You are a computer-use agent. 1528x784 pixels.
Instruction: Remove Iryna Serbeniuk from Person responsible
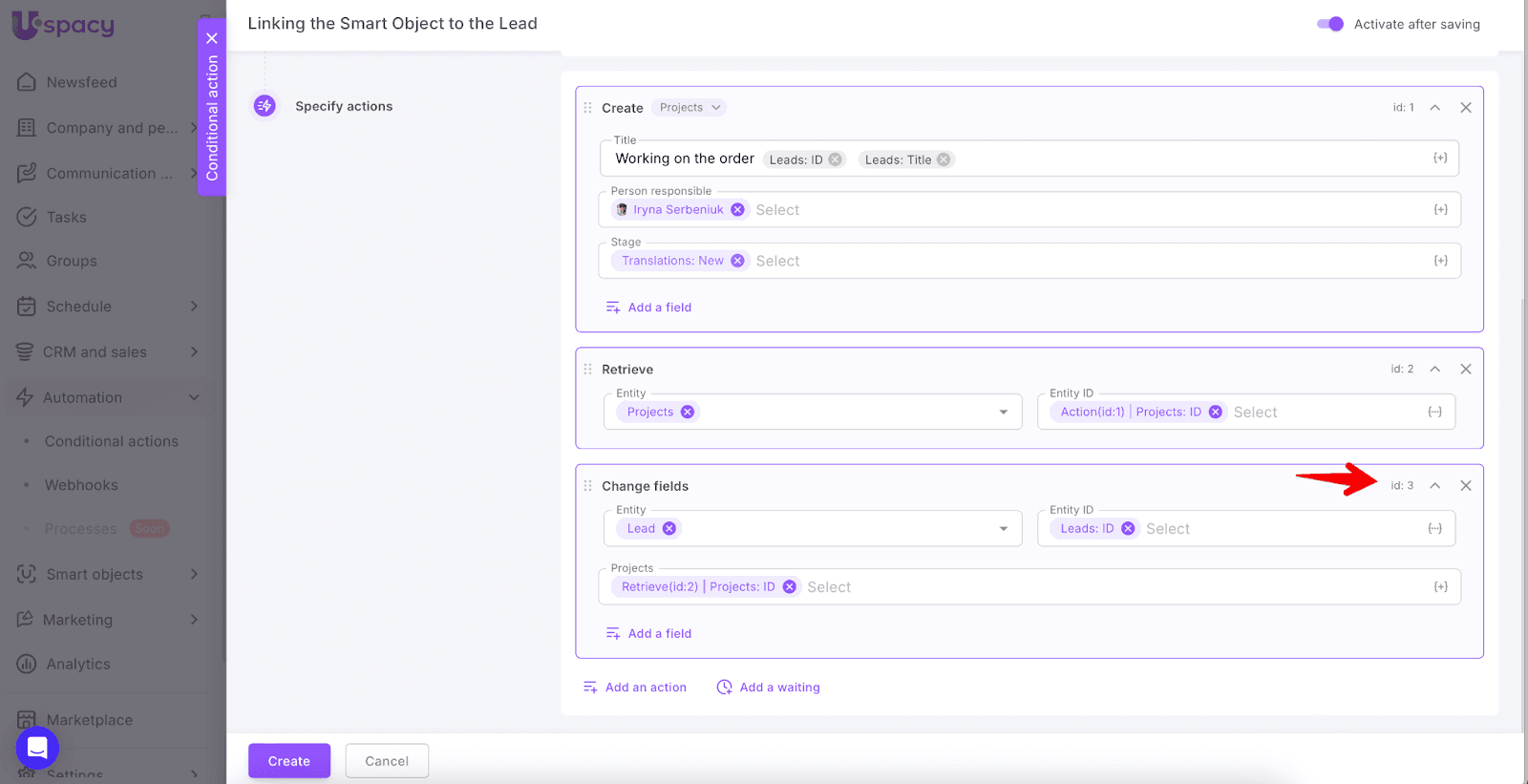pos(737,210)
